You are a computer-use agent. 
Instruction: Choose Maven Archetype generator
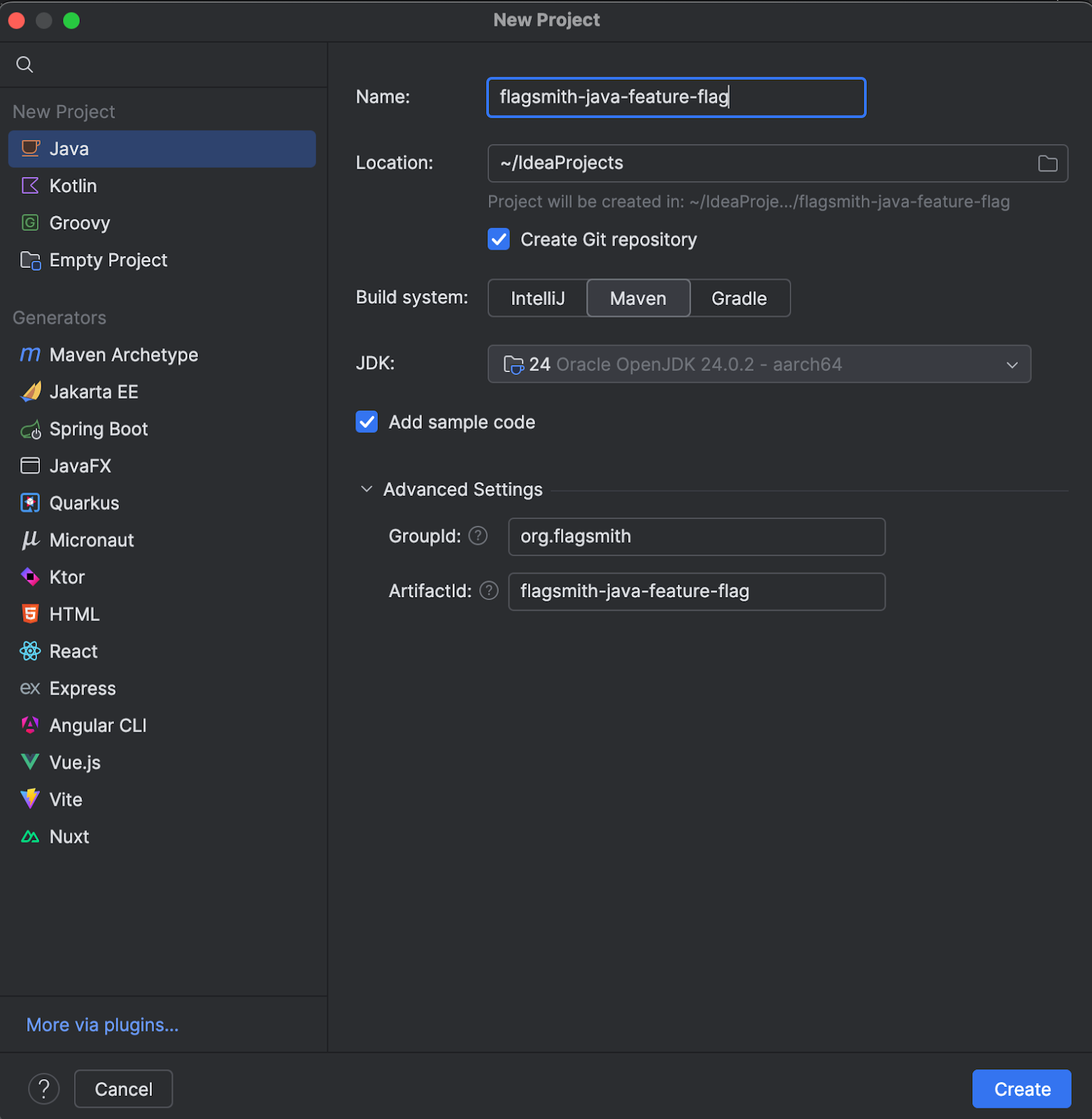[162, 355]
